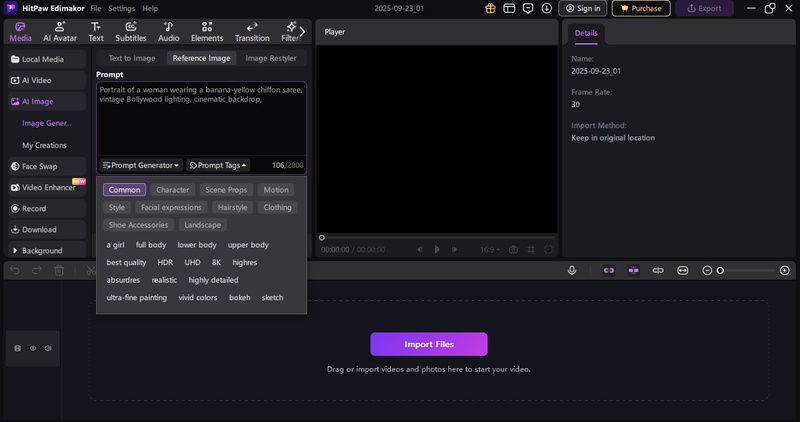This screenshot has width=800, height=422.
Task: Open the Prompt Generator dropdown
Action: pyautogui.click(x=141, y=165)
